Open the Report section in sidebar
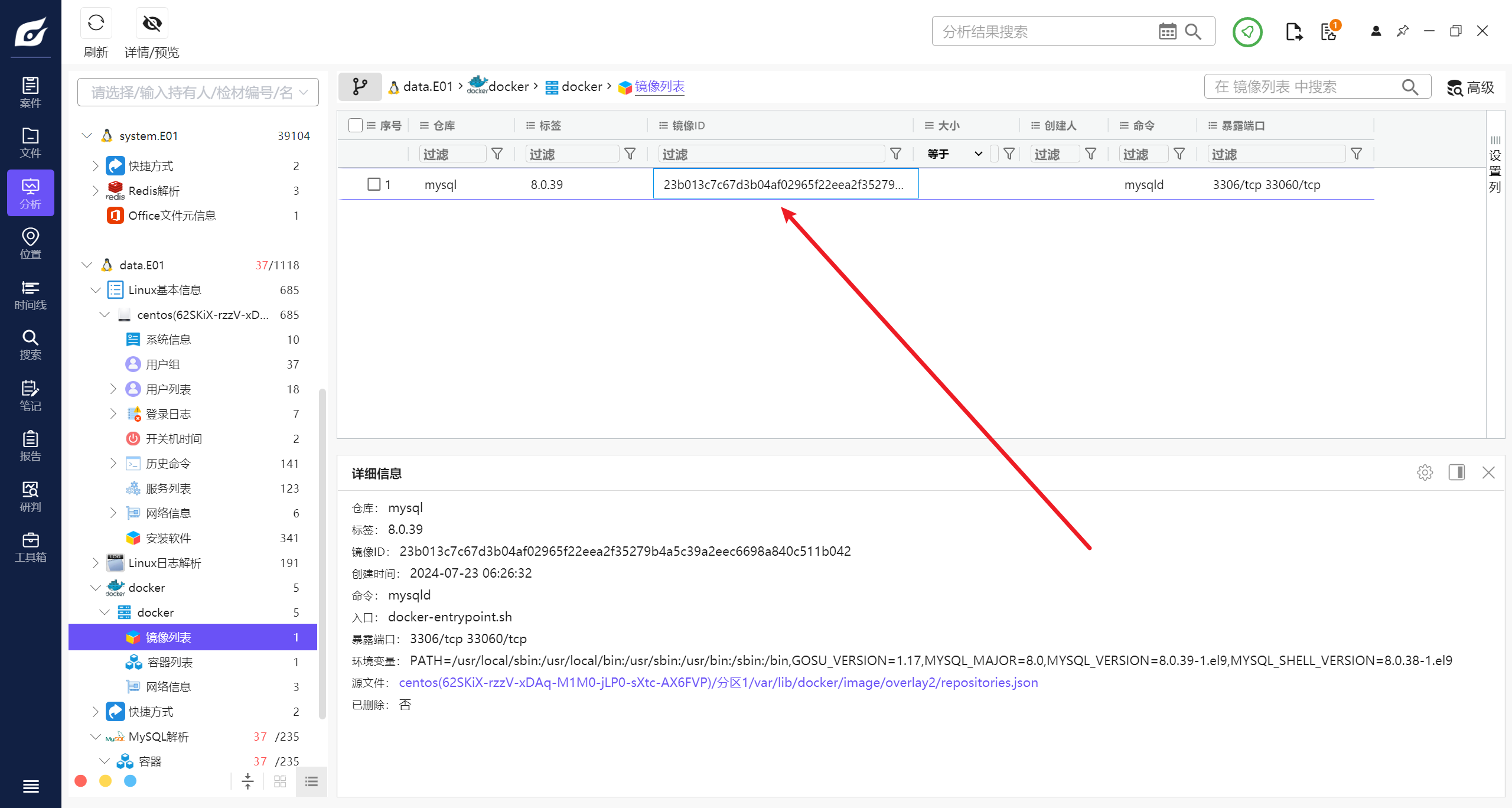 pyautogui.click(x=30, y=446)
